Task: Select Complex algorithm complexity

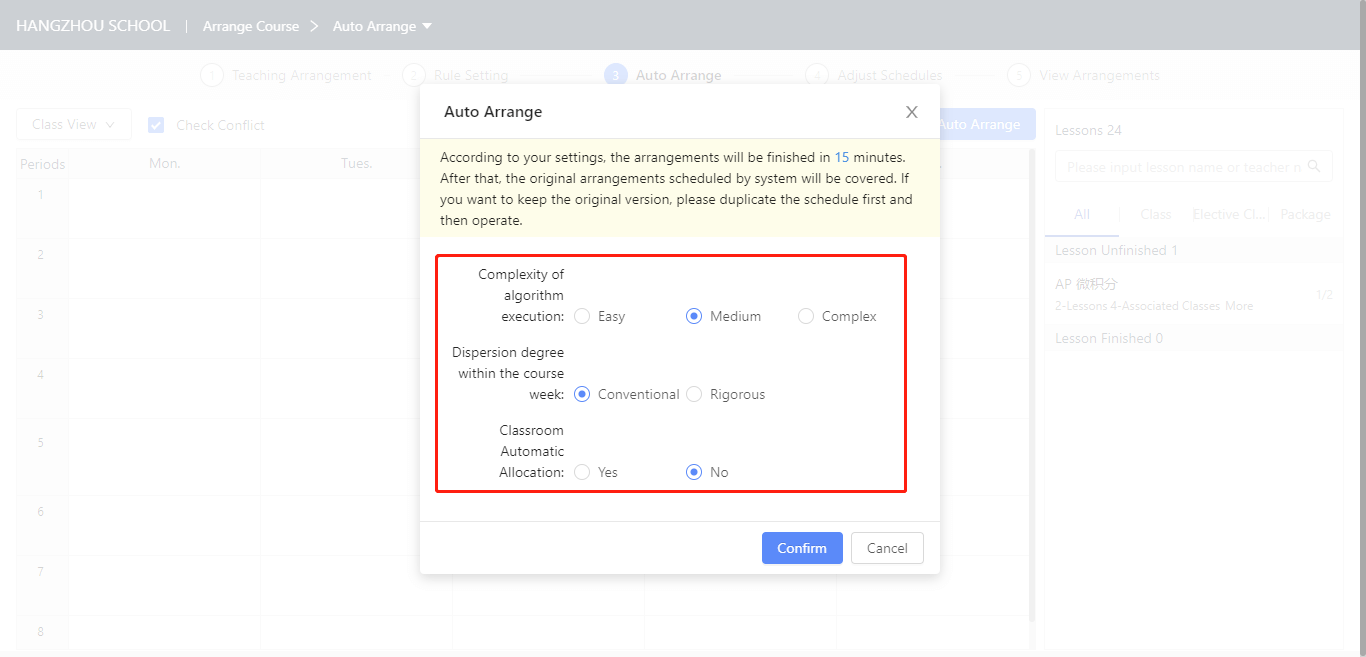Action: [806, 316]
